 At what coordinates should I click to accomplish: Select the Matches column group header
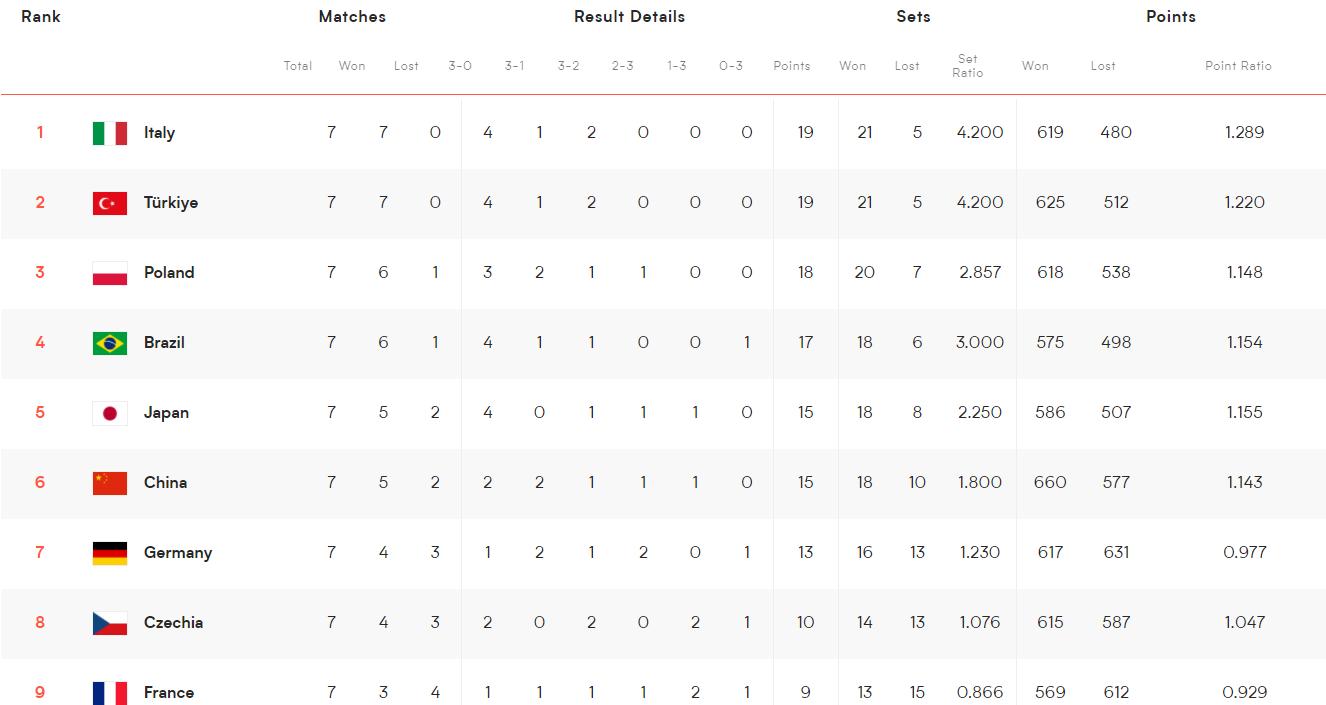point(352,16)
